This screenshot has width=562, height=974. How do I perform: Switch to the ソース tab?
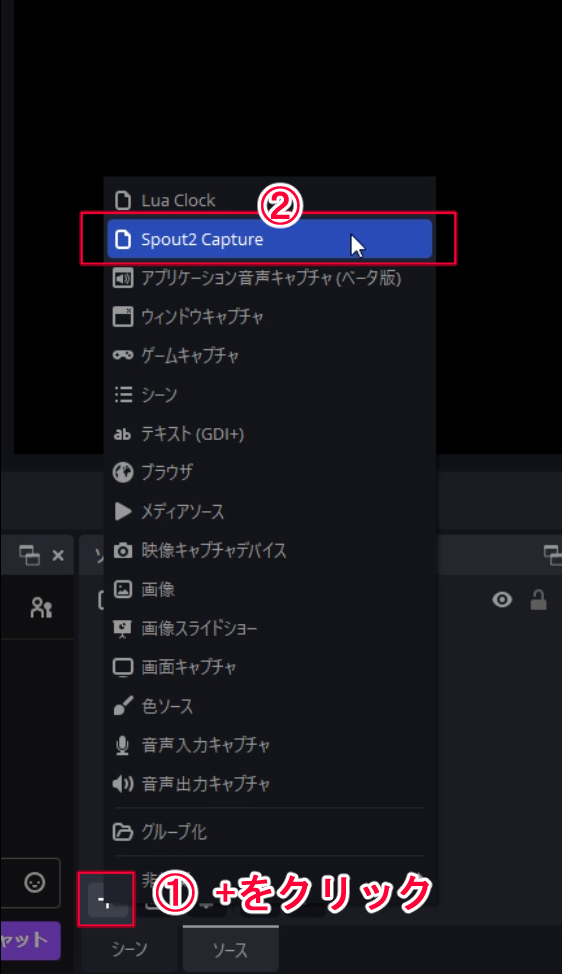tap(230, 949)
